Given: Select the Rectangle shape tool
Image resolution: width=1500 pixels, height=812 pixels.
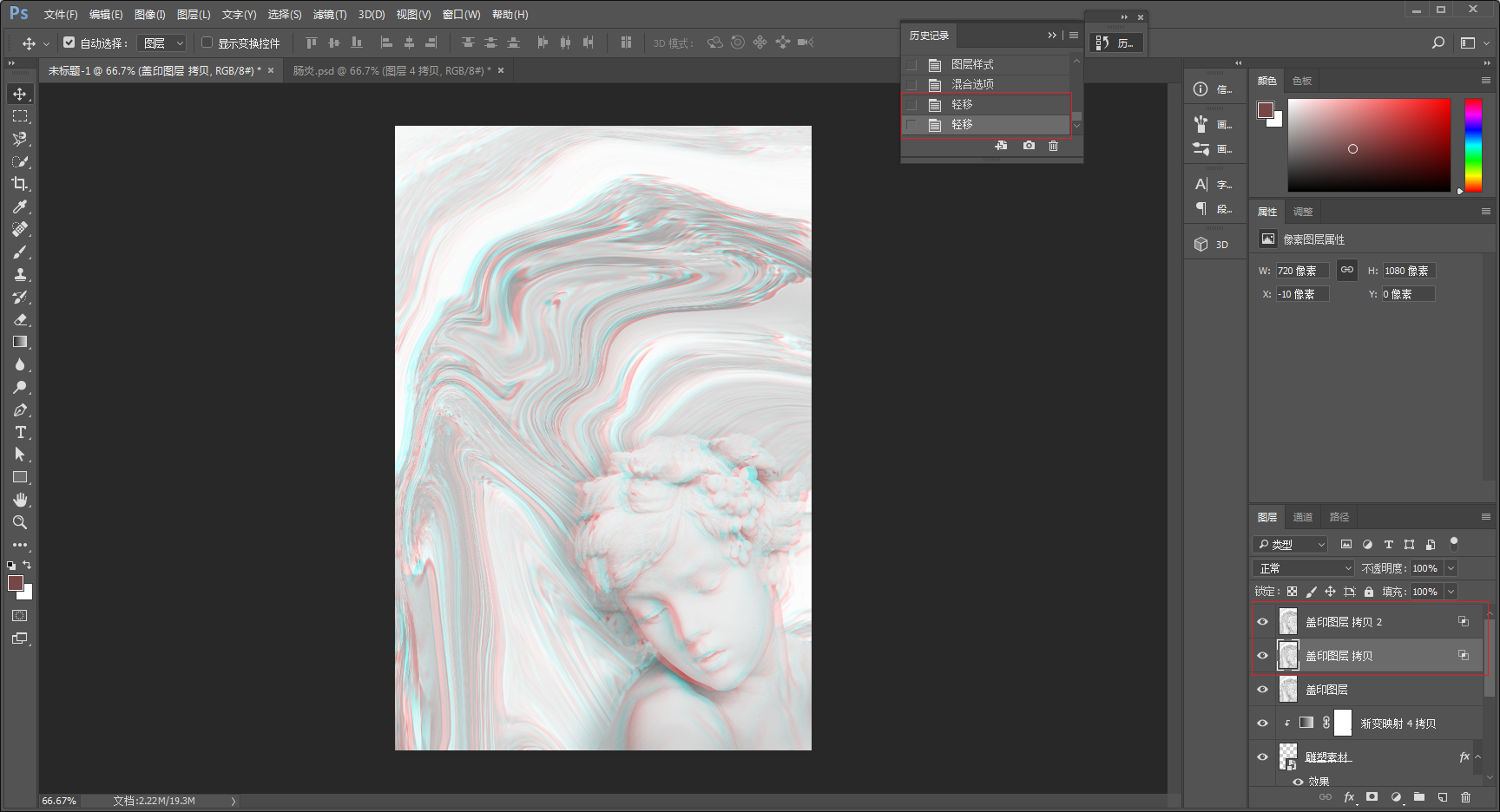Looking at the screenshot, I should coord(20,477).
